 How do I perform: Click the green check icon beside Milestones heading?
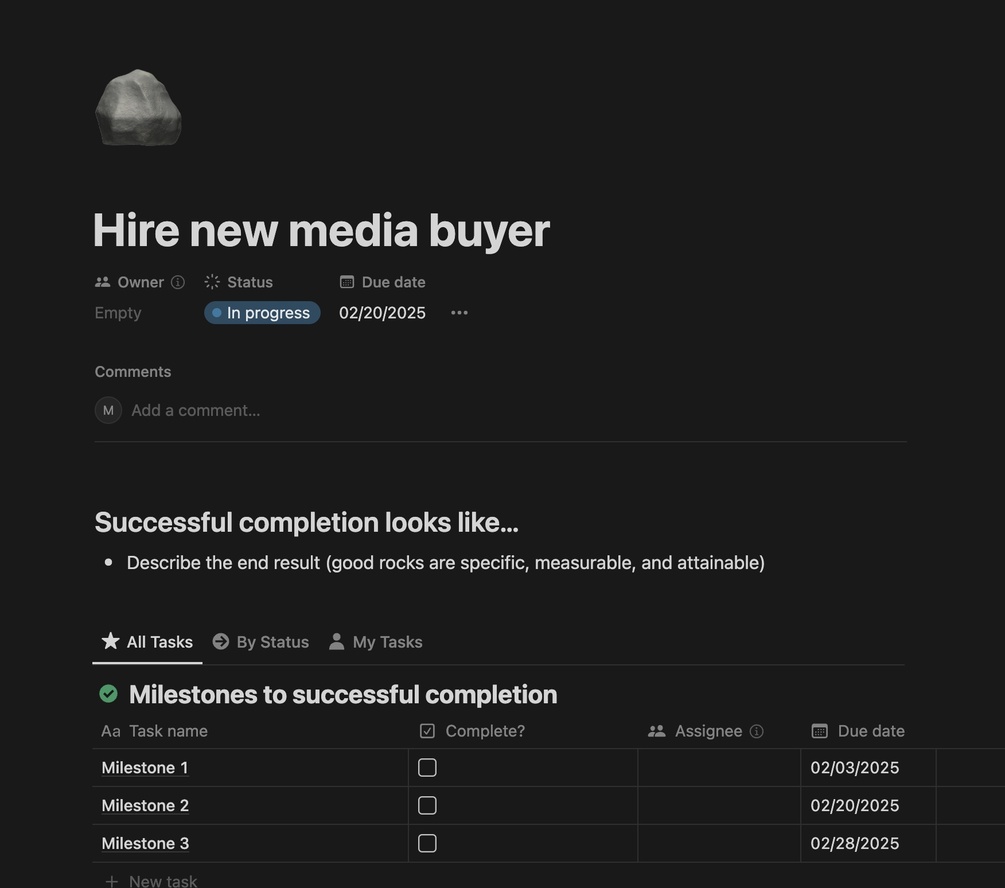tap(108, 694)
